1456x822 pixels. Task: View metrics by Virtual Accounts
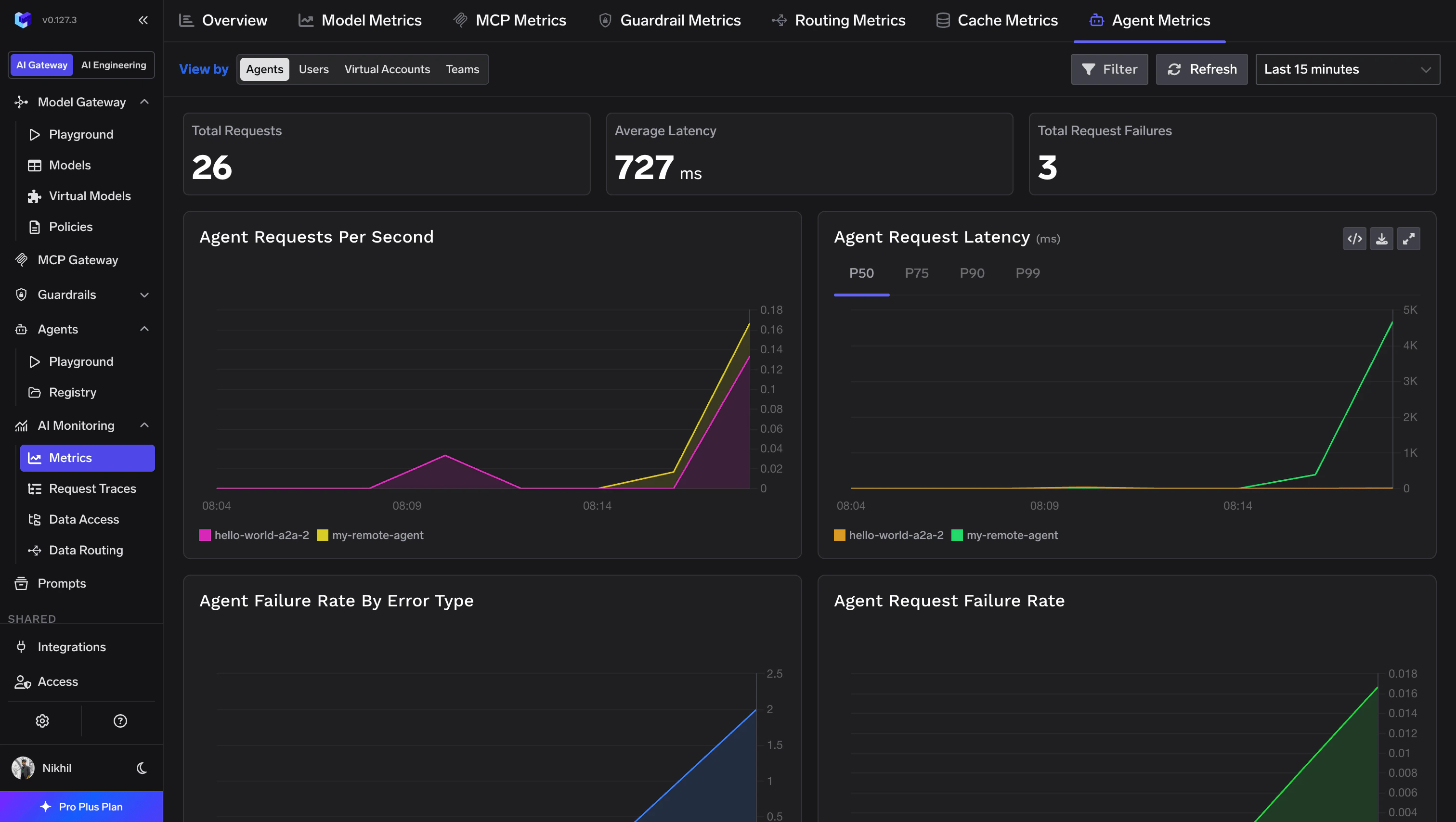tap(387, 69)
